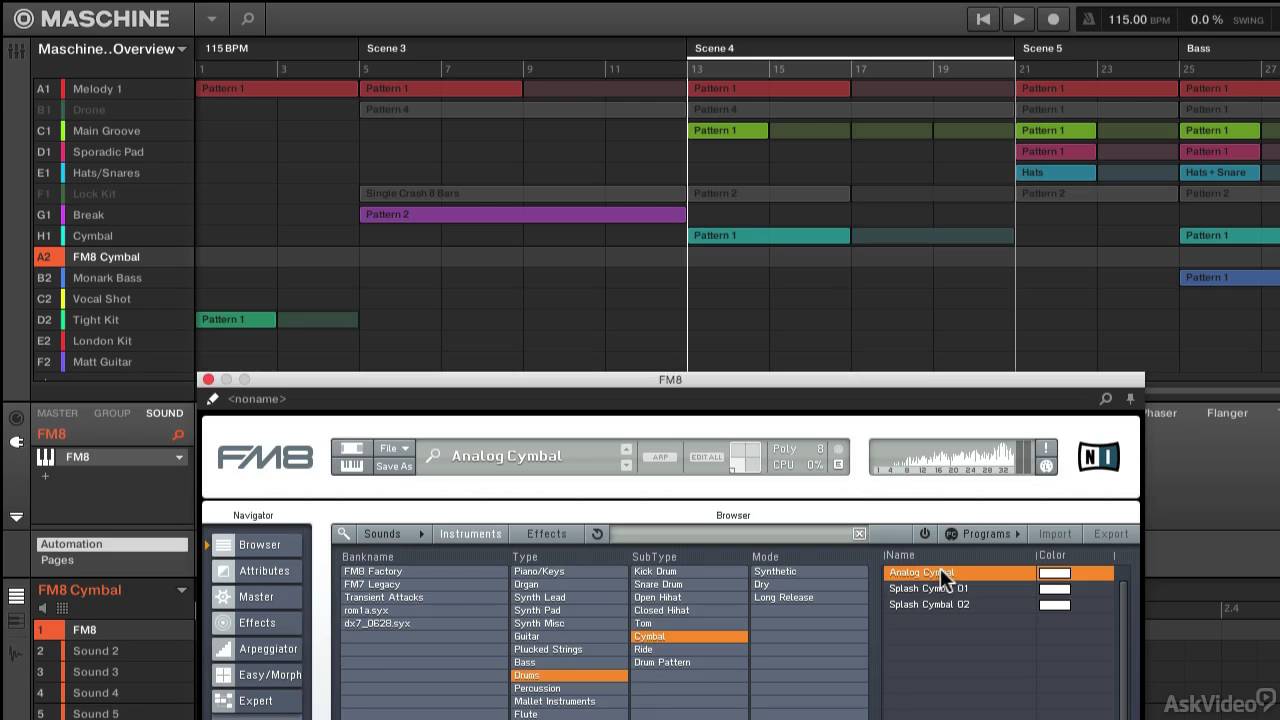Open the FM8 File menu

coord(392,448)
